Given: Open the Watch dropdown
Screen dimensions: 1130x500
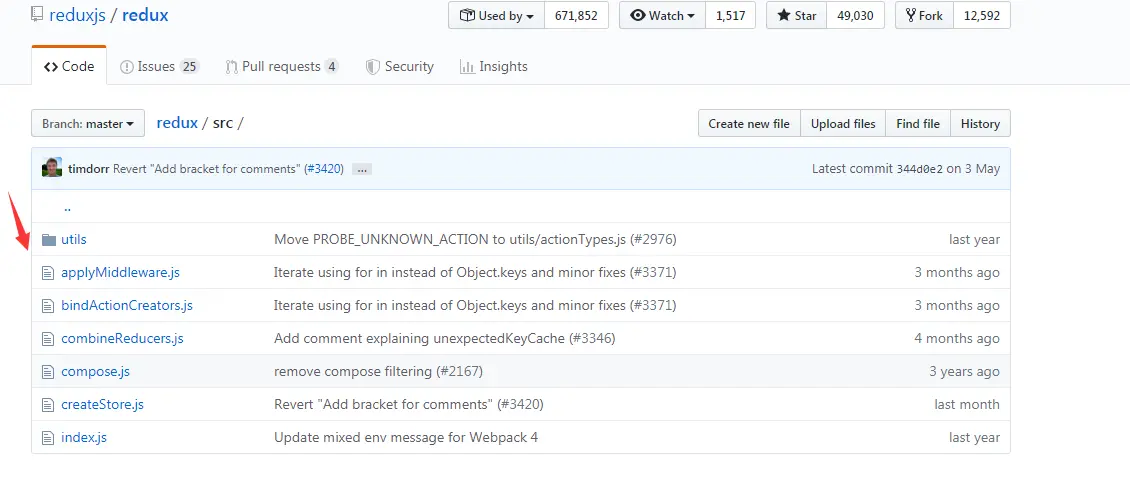Looking at the screenshot, I should pos(662,15).
